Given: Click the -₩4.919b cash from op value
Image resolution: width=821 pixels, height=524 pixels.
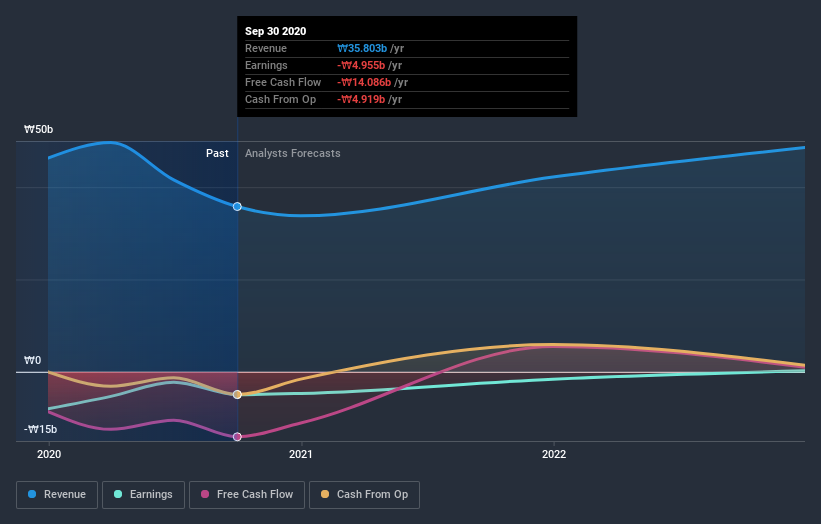Looking at the screenshot, I should coord(361,99).
